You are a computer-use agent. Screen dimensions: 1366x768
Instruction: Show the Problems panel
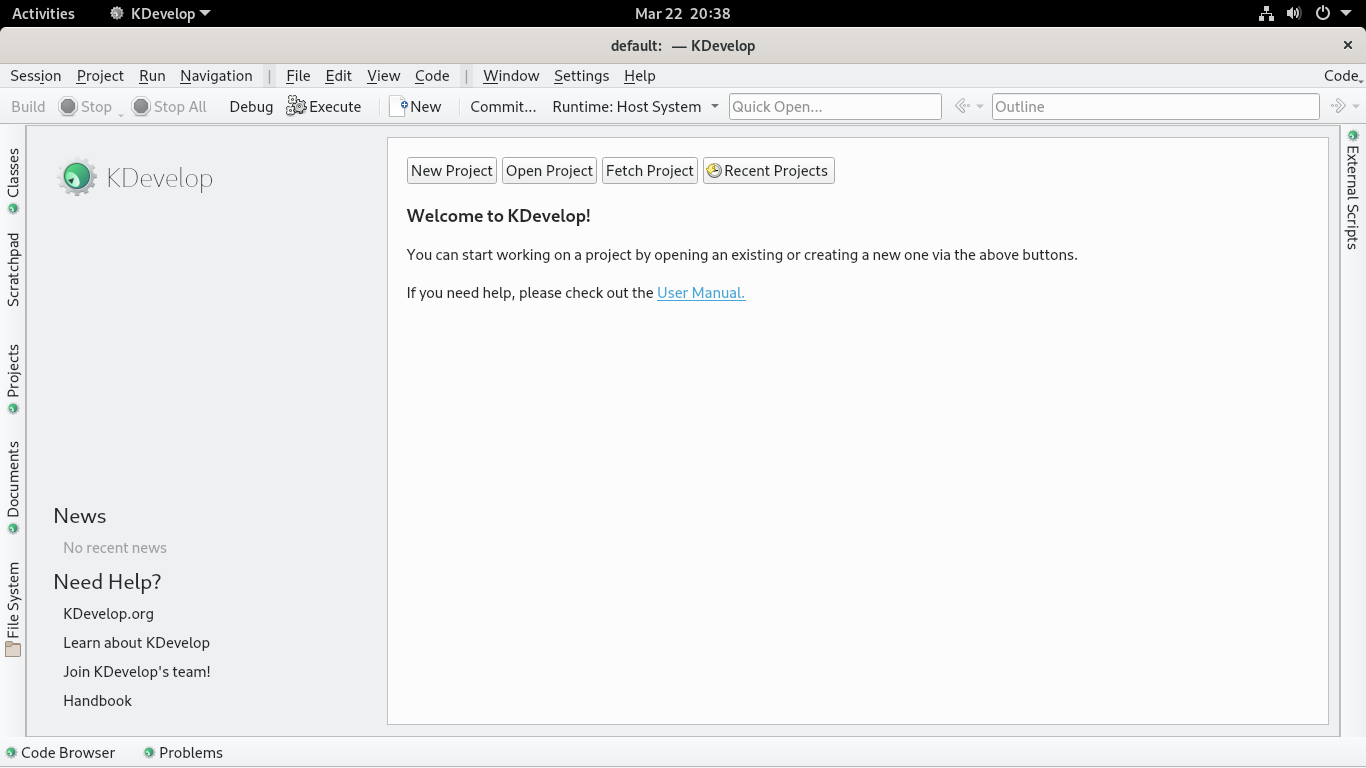click(x=183, y=753)
